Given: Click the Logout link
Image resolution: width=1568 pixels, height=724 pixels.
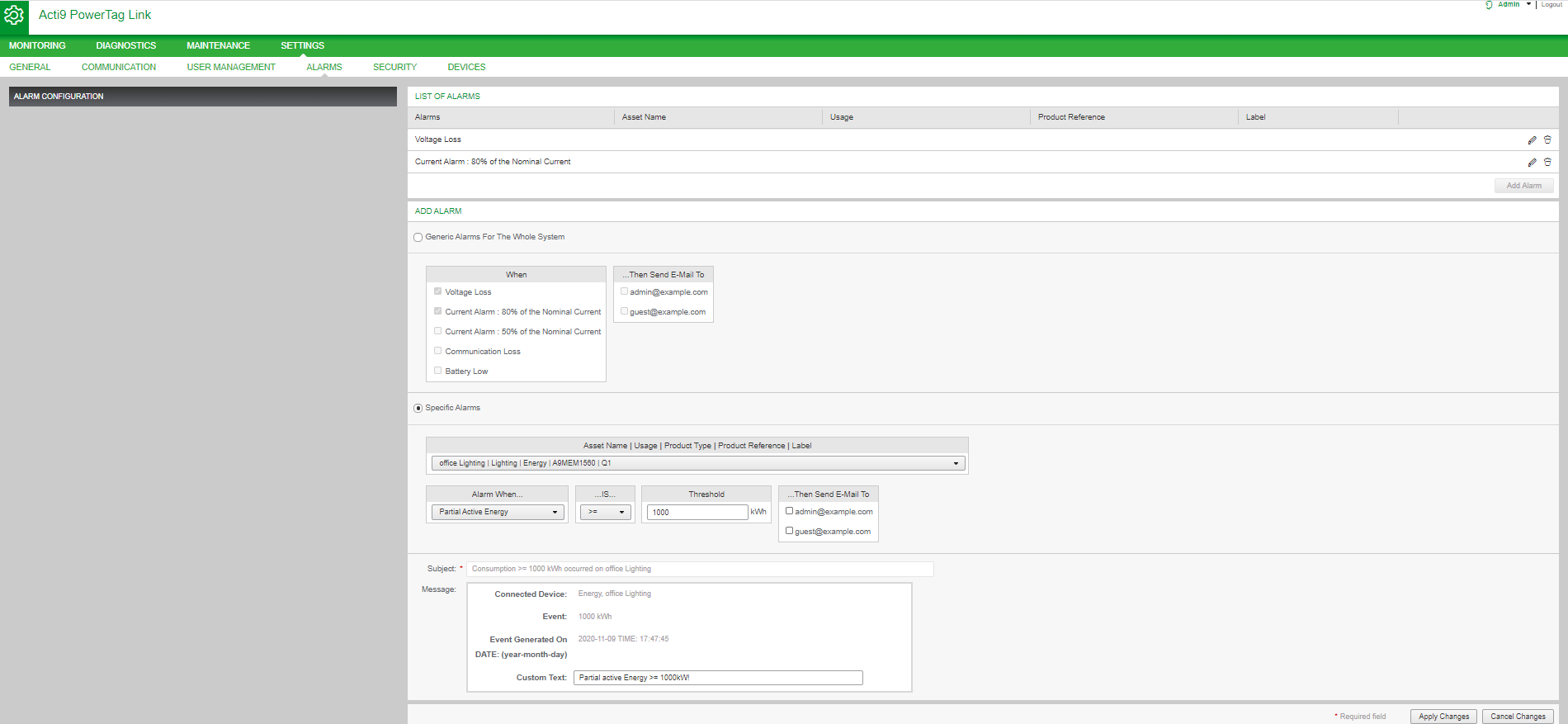Looking at the screenshot, I should click(x=1551, y=4).
